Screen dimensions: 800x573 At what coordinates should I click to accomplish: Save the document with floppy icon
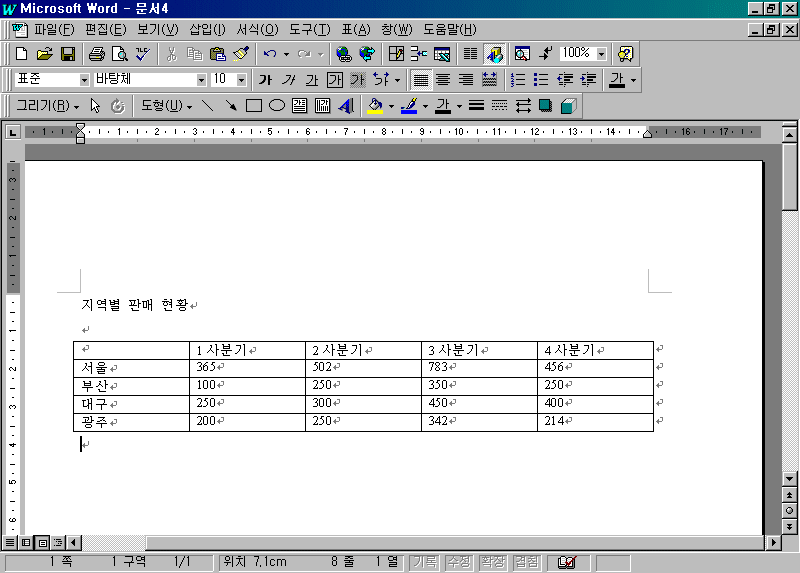pyautogui.click(x=68, y=54)
